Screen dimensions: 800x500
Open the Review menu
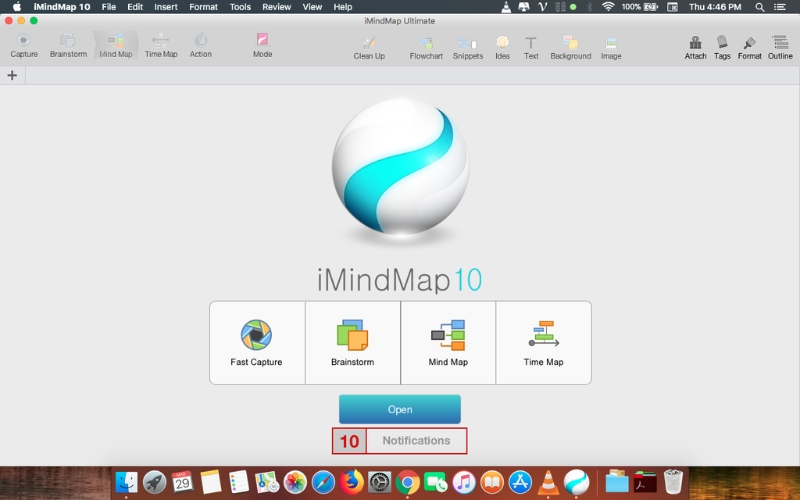click(276, 7)
